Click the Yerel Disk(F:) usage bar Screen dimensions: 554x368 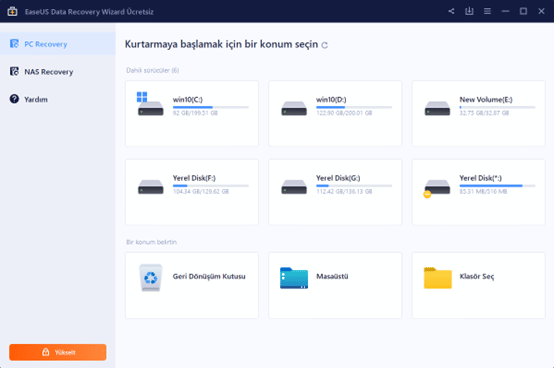pos(211,185)
